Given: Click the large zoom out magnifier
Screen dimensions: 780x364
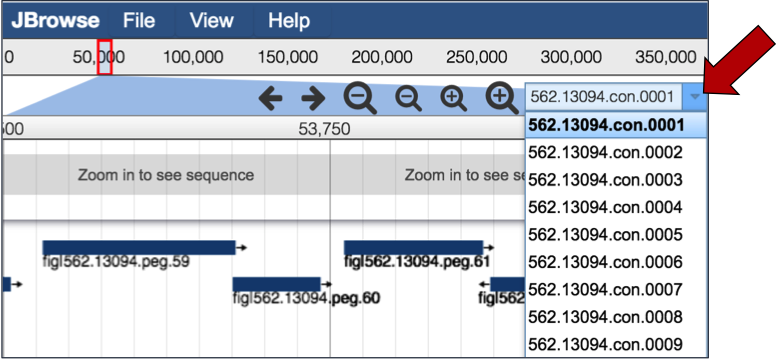Looking at the screenshot, I should (x=360, y=98).
